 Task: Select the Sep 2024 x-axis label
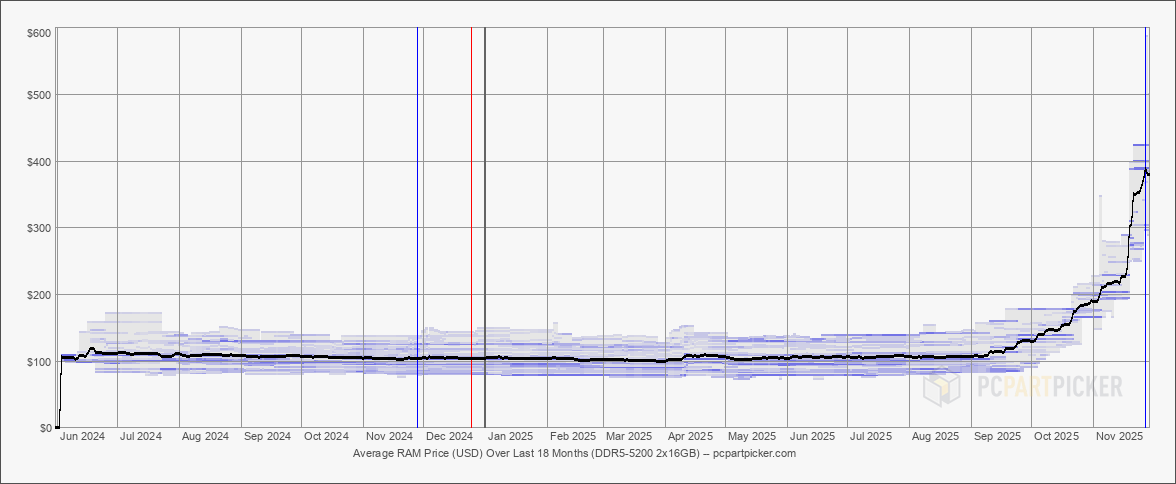[267, 437]
